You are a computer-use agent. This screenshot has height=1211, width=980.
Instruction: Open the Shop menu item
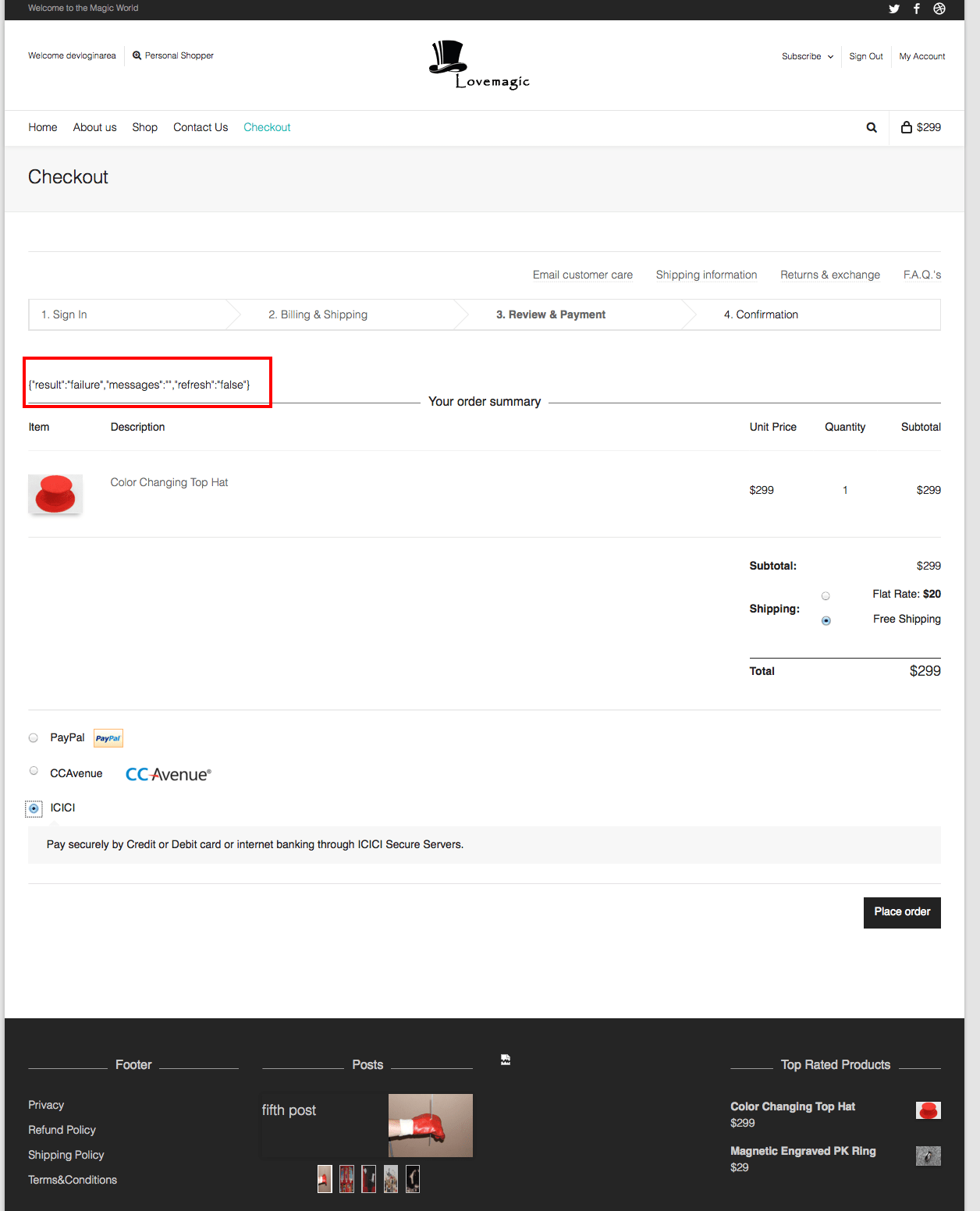pyautogui.click(x=144, y=127)
